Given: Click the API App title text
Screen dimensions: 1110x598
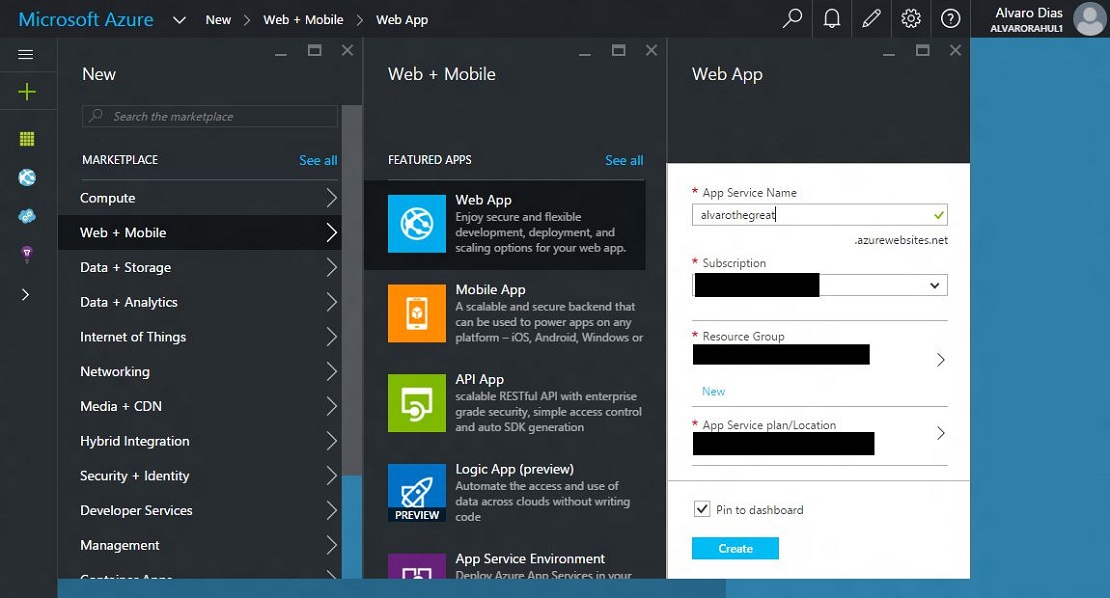Looking at the screenshot, I should click(x=479, y=379).
